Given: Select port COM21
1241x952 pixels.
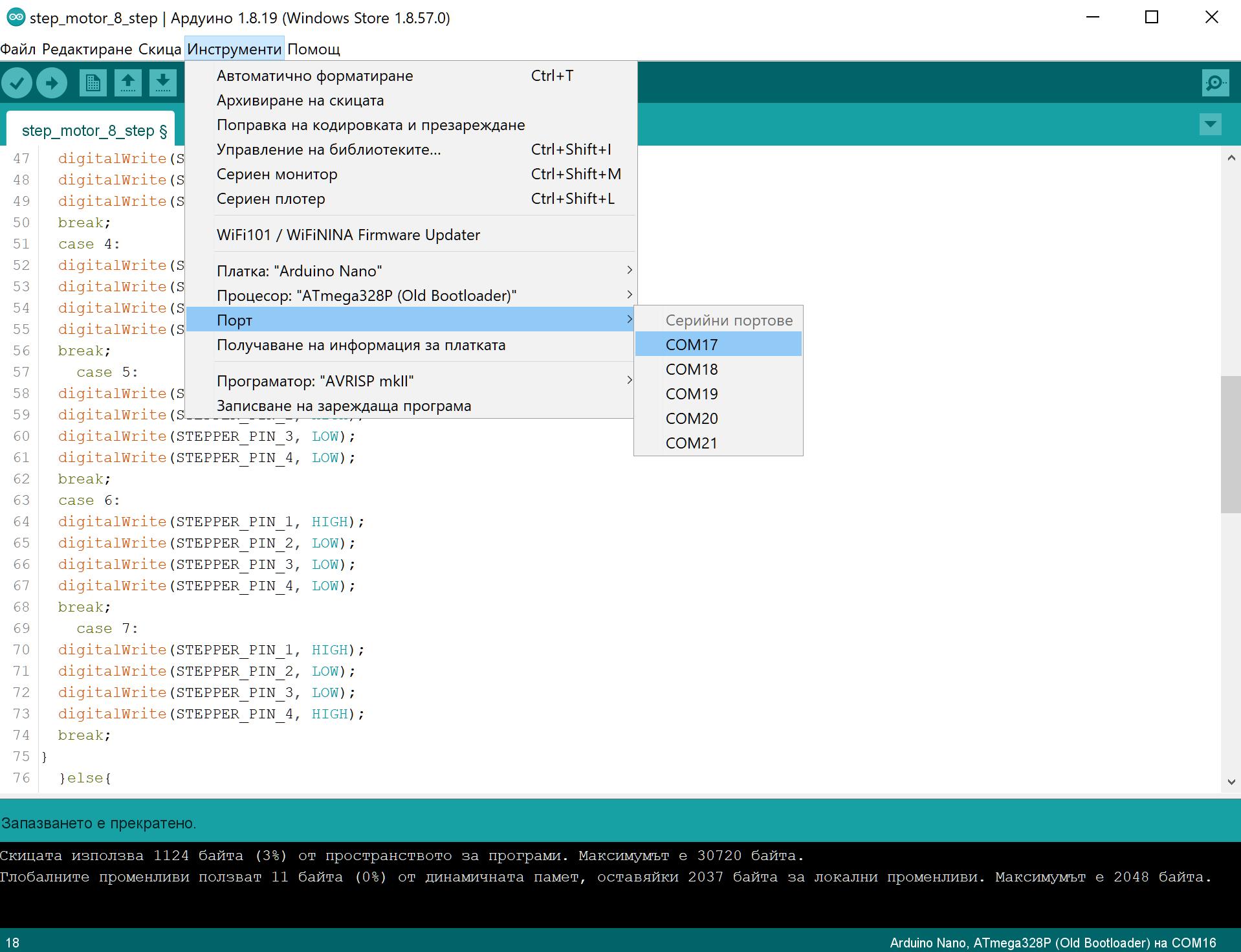Looking at the screenshot, I should (718, 443).
